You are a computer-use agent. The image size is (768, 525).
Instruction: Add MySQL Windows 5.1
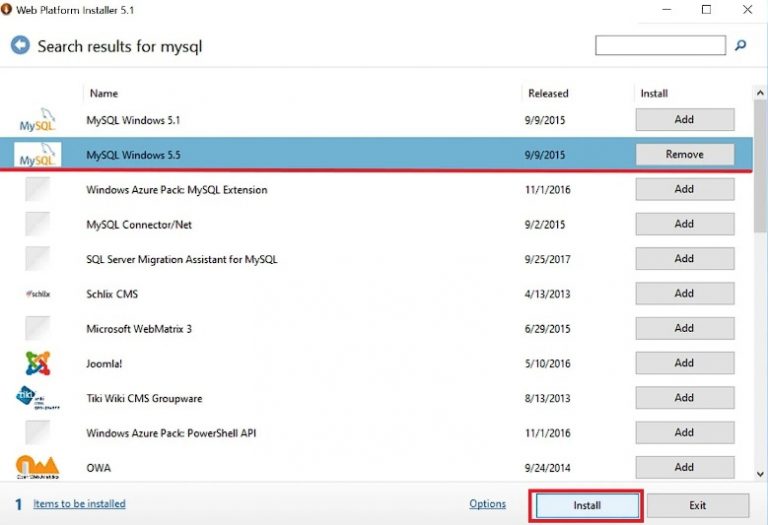click(685, 119)
